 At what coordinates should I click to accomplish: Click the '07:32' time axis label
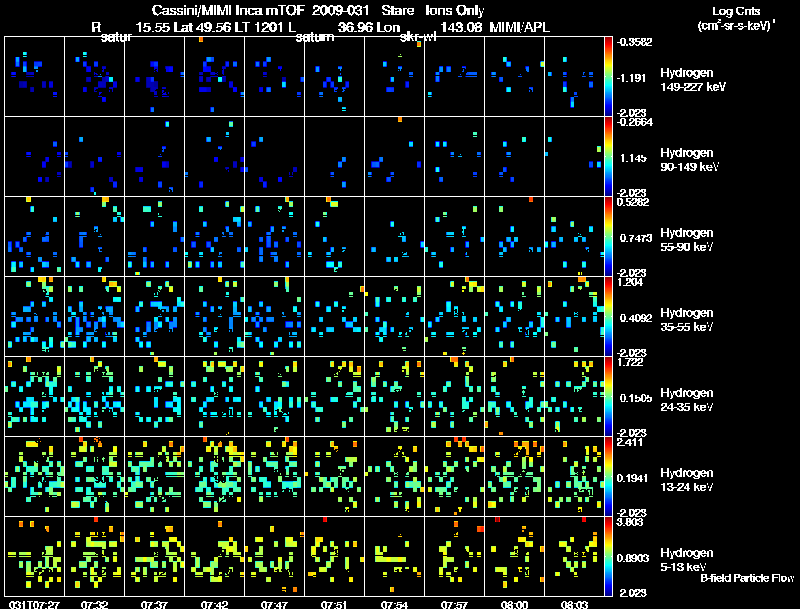94,604
